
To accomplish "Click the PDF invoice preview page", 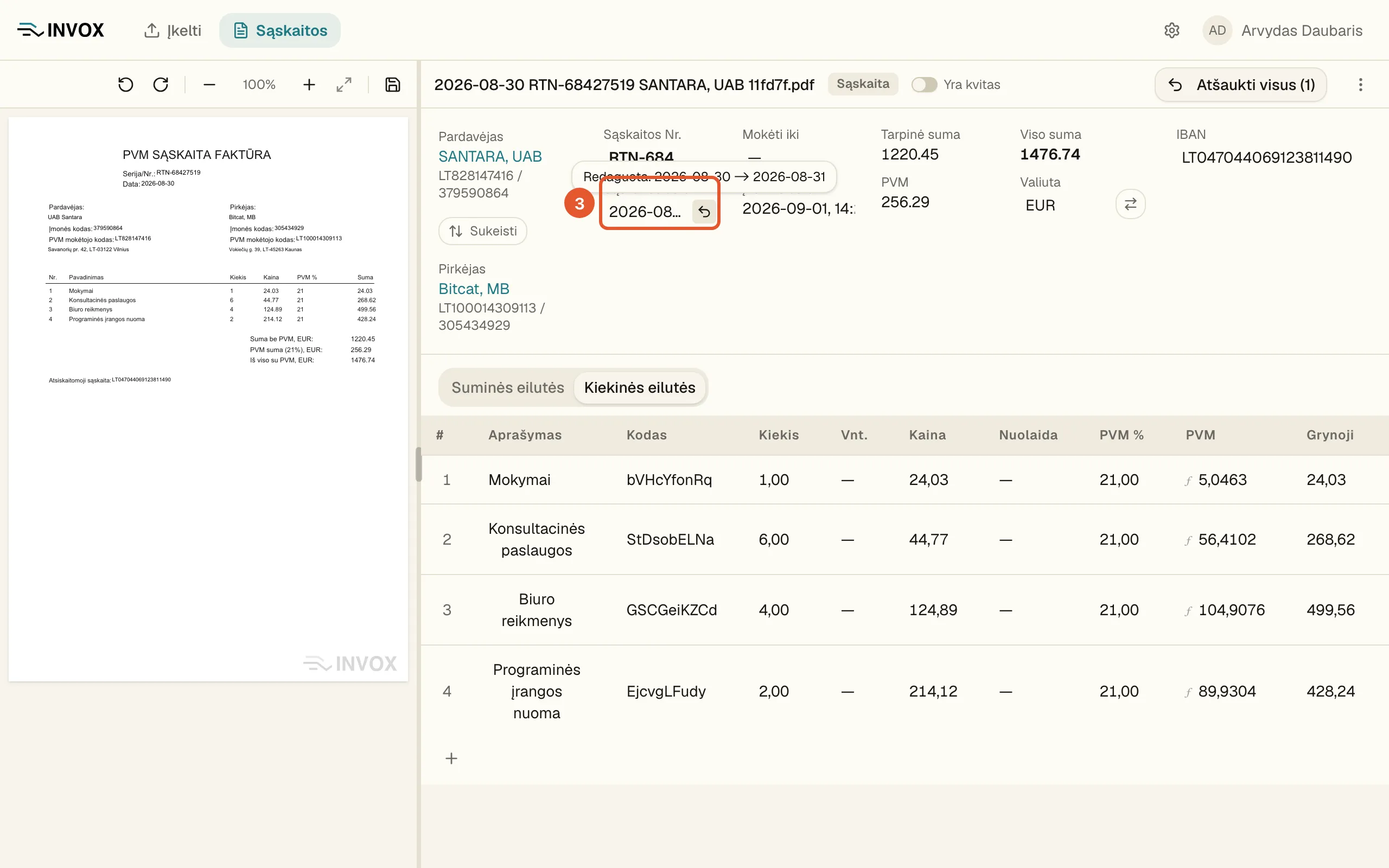I will pyautogui.click(x=208, y=400).
